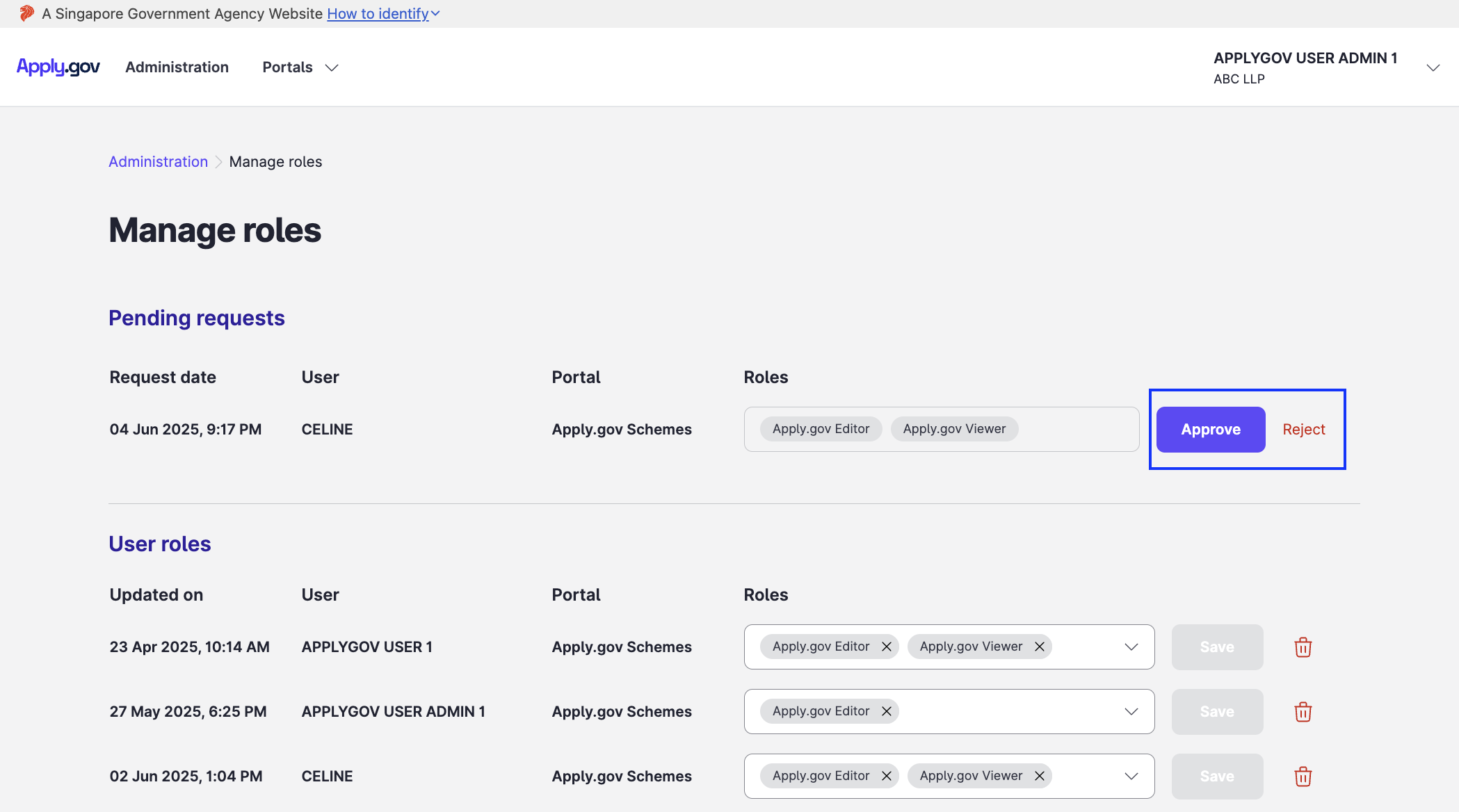The image size is (1459, 812).
Task: Click the User roles heading
Action: [160, 544]
